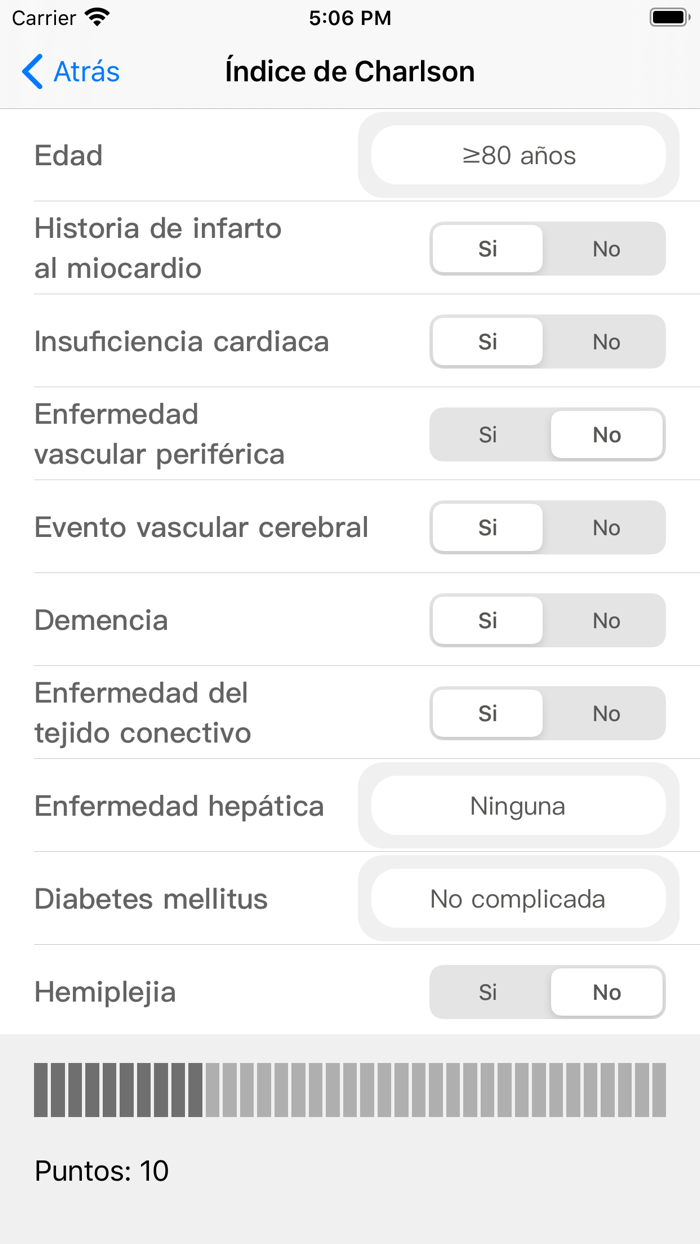
Task: Tap the Índice de Charlson title
Action: 350,72
